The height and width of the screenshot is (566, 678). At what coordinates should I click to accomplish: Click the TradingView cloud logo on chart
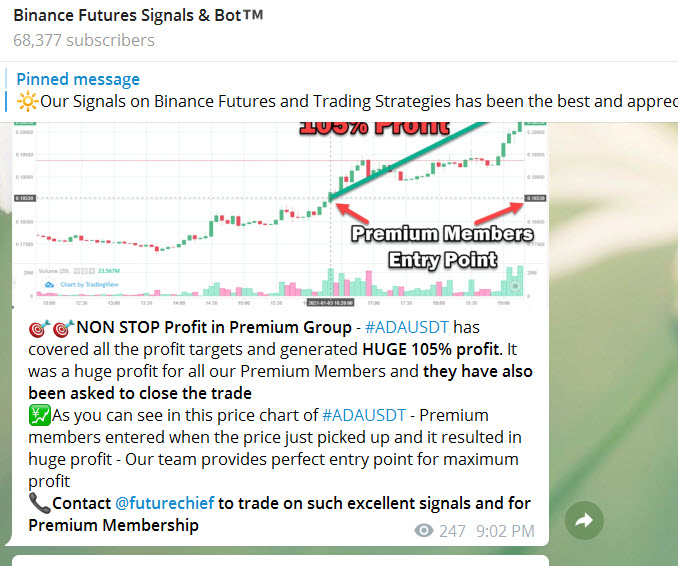coord(47,285)
